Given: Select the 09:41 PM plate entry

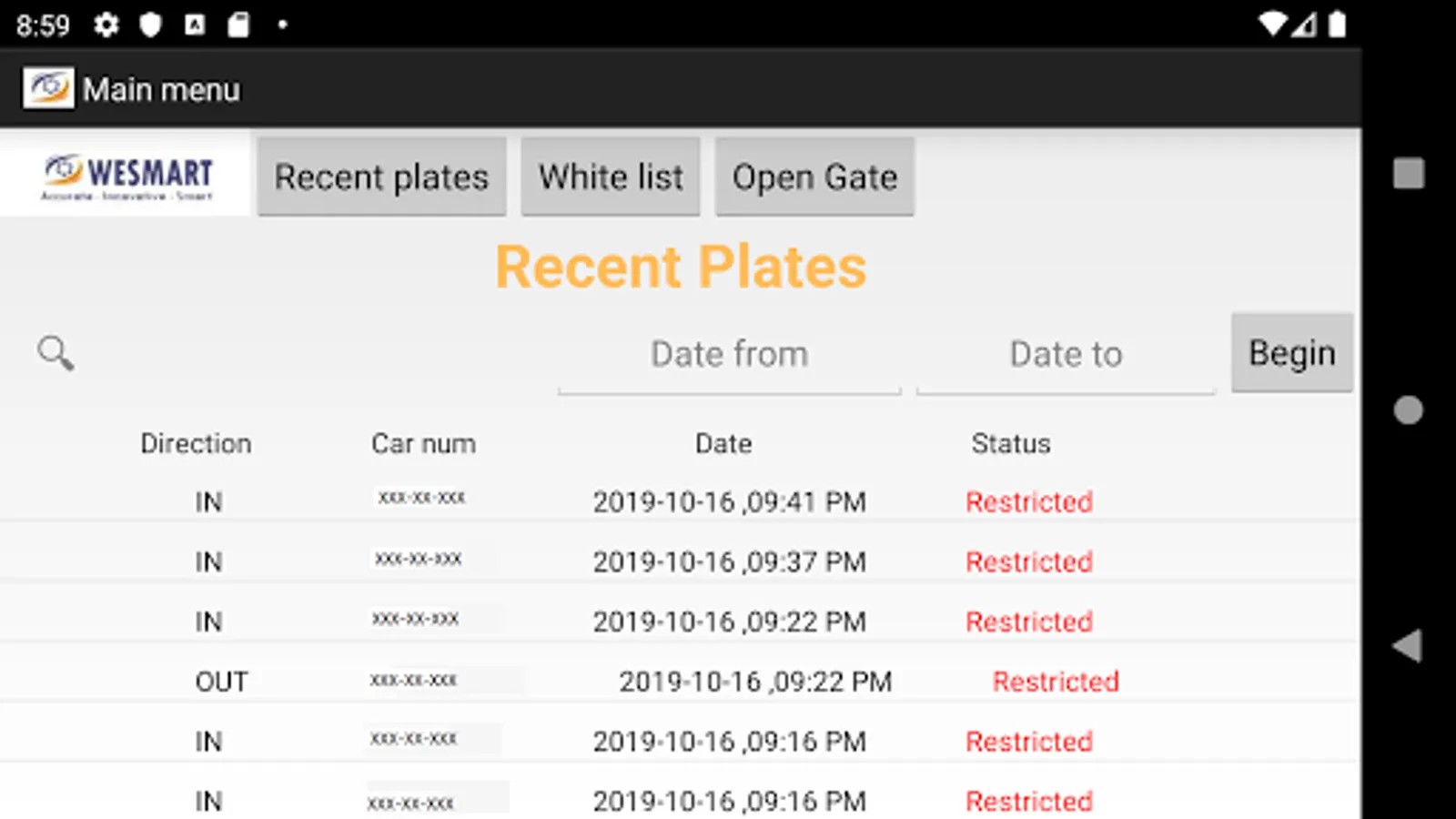Looking at the screenshot, I should [x=681, y=501].
